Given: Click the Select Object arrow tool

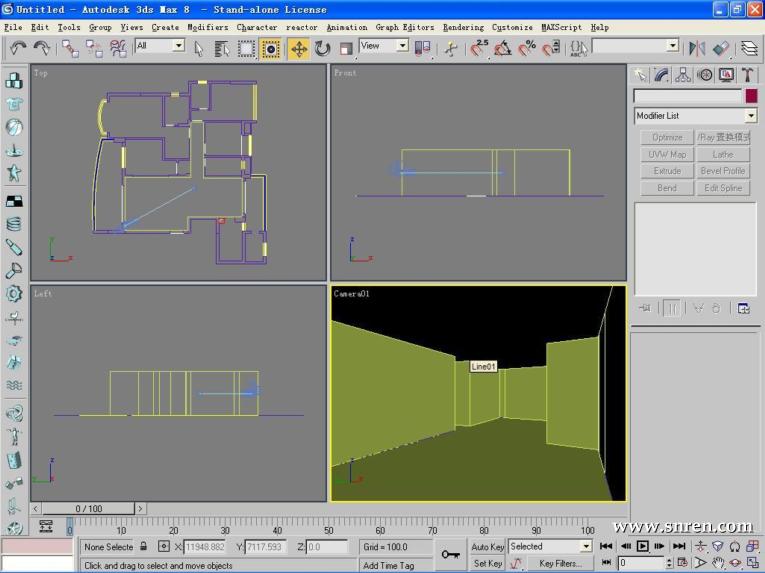Looking at the screenshot, I should [x=199, y=48].
